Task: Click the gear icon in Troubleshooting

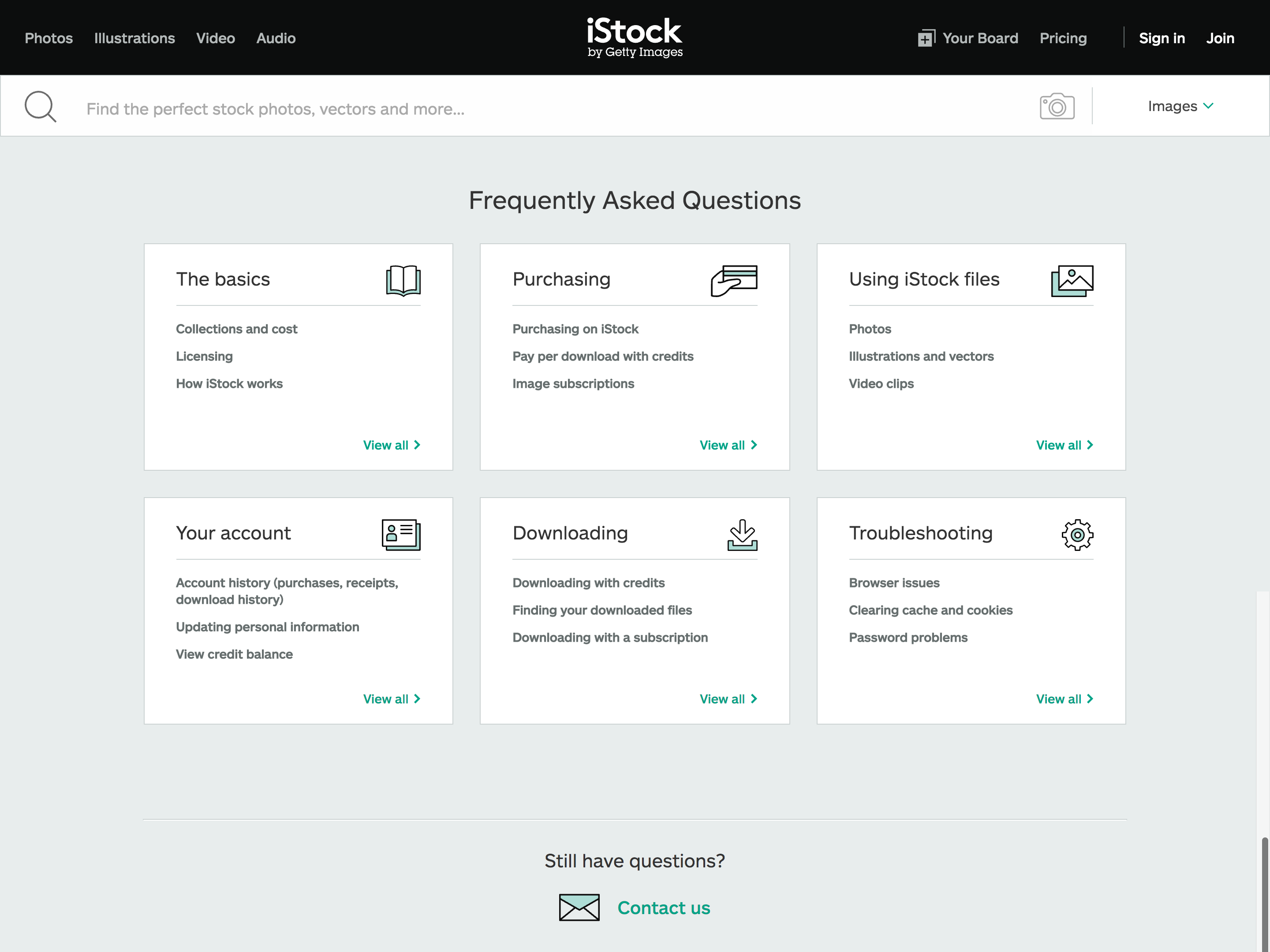Action: click(x=1077, y=535)
